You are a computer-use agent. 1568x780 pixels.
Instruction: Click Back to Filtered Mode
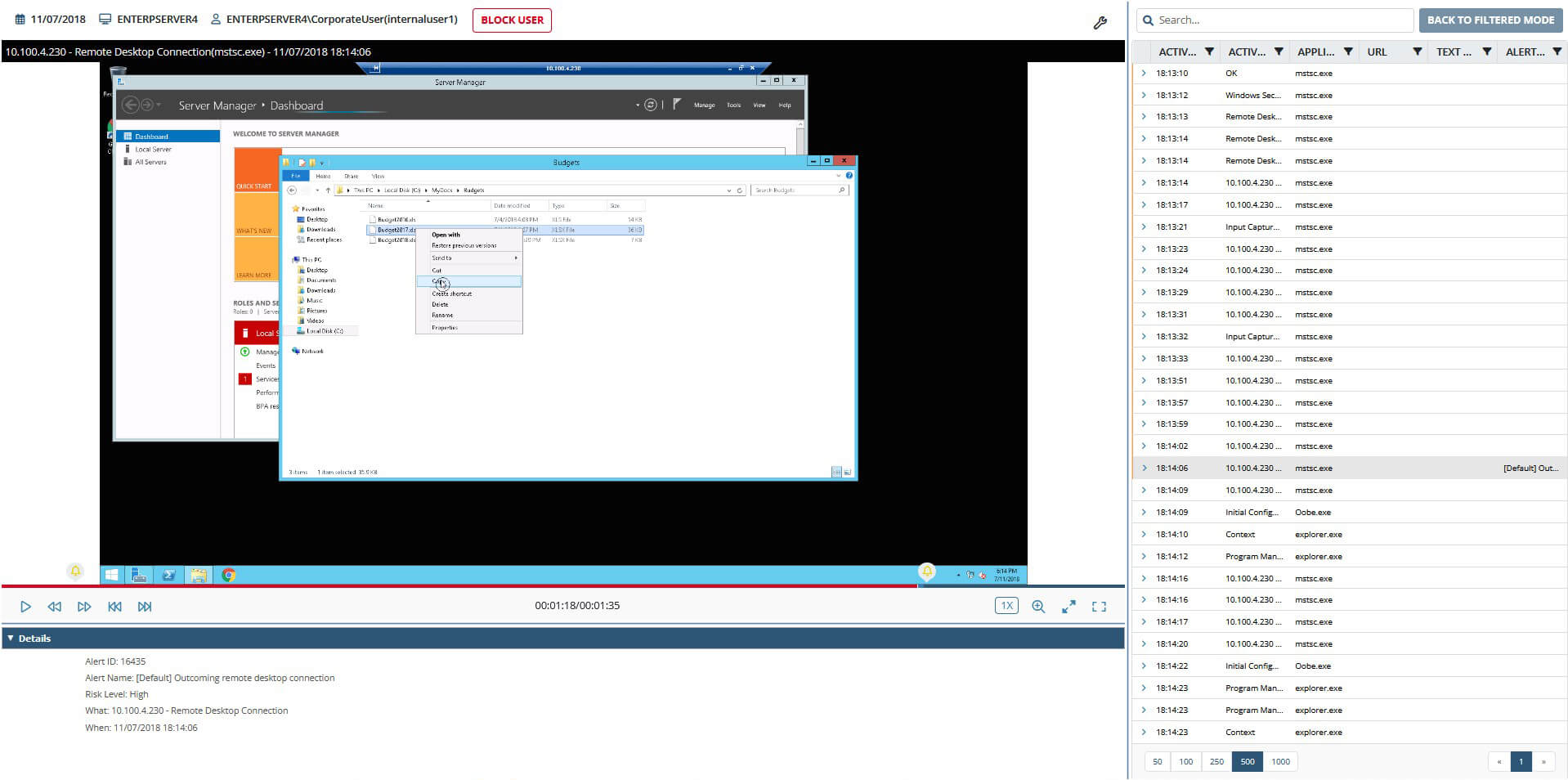pos(1490,20)
